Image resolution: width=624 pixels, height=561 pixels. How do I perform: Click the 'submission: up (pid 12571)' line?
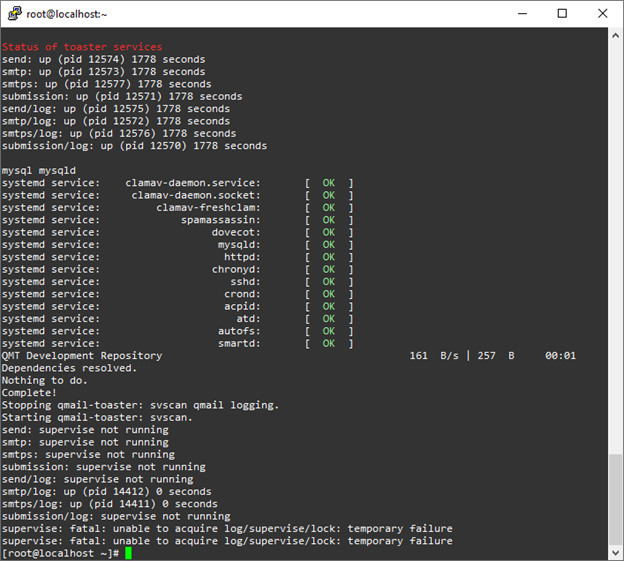[122, 96]
